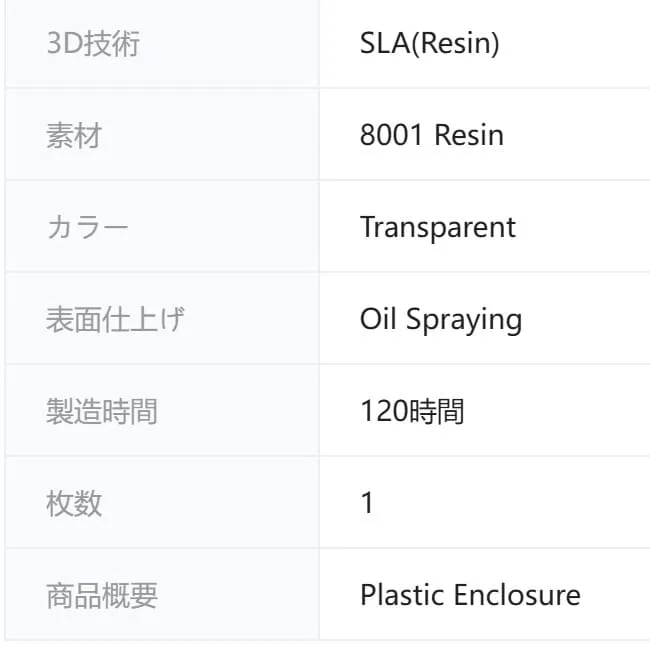
Task: Select the 120時間 production time value
Action: coord(411,411)
